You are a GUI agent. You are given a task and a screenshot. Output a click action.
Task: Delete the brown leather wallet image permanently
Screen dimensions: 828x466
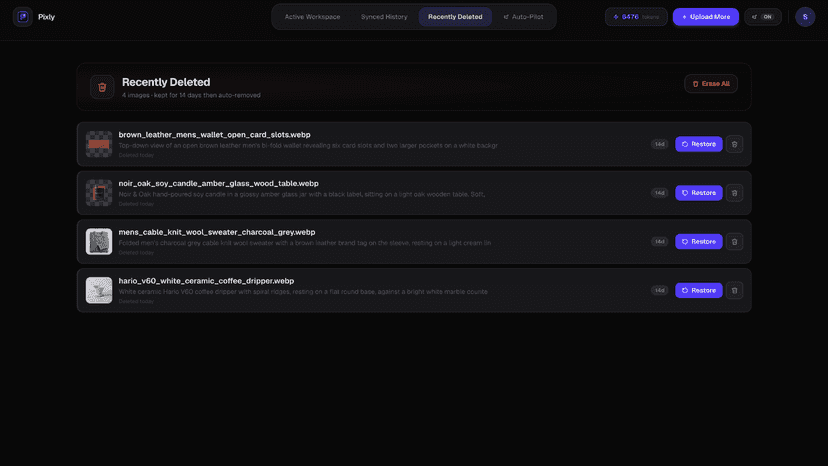(x=734, y=144)
